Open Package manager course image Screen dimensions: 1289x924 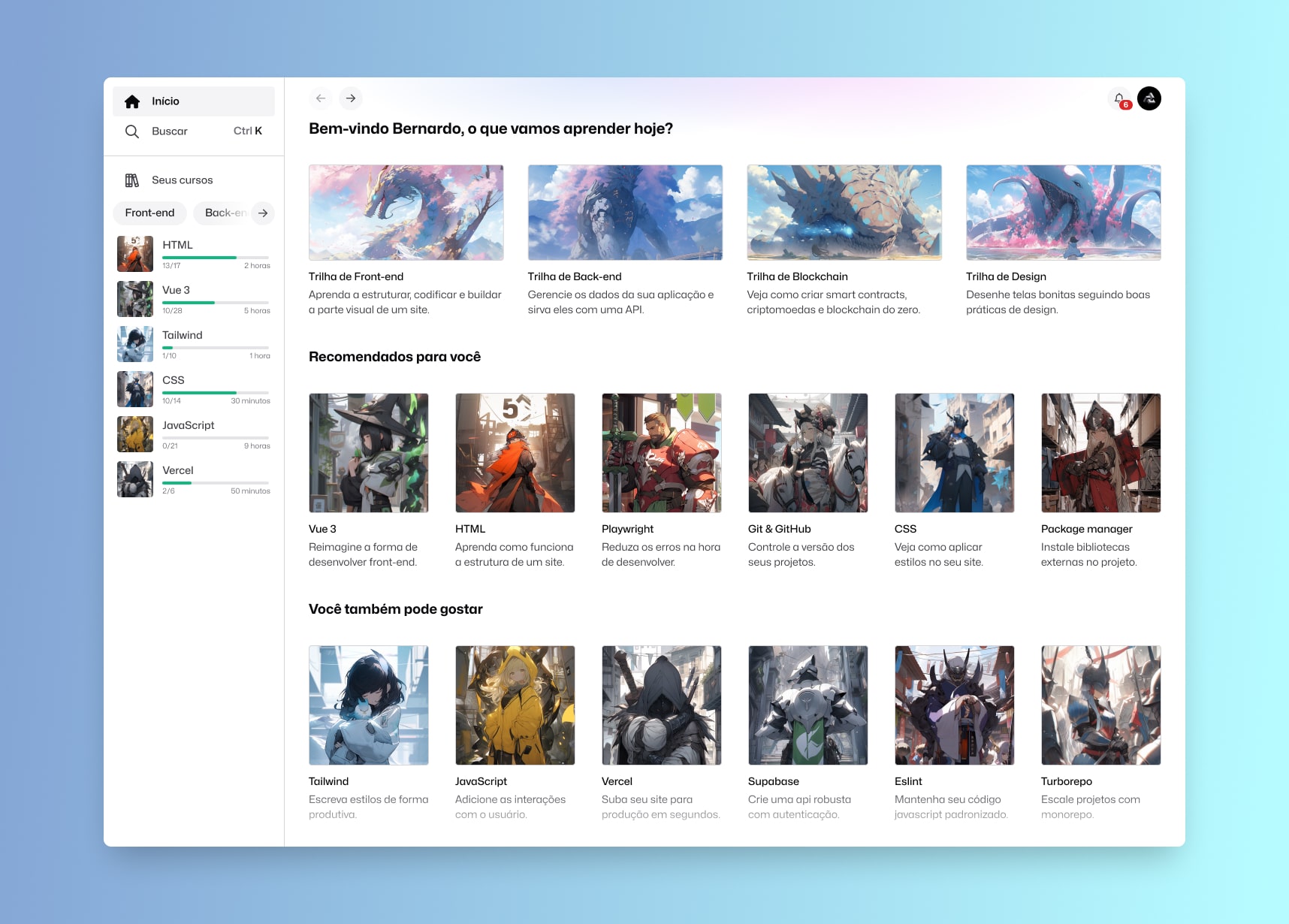coord(1101,453)
